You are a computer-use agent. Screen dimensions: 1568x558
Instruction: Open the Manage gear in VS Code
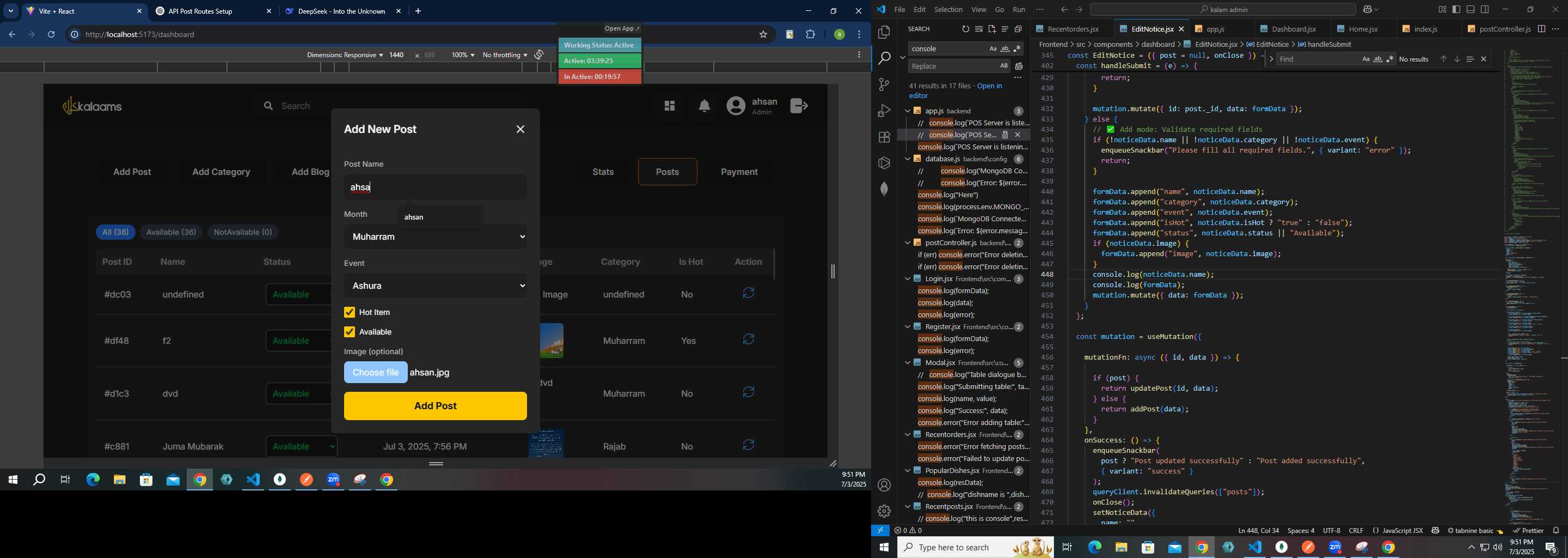(x=884, y=511)
